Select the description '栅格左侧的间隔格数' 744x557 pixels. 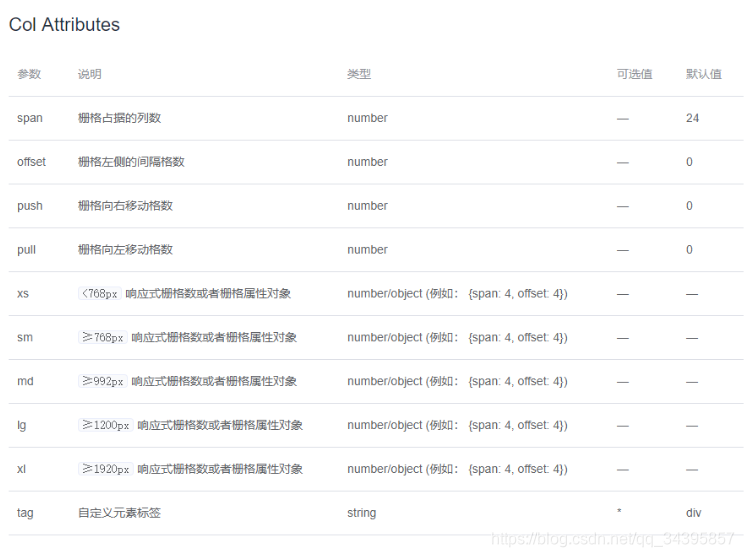(x=131, y=162)
